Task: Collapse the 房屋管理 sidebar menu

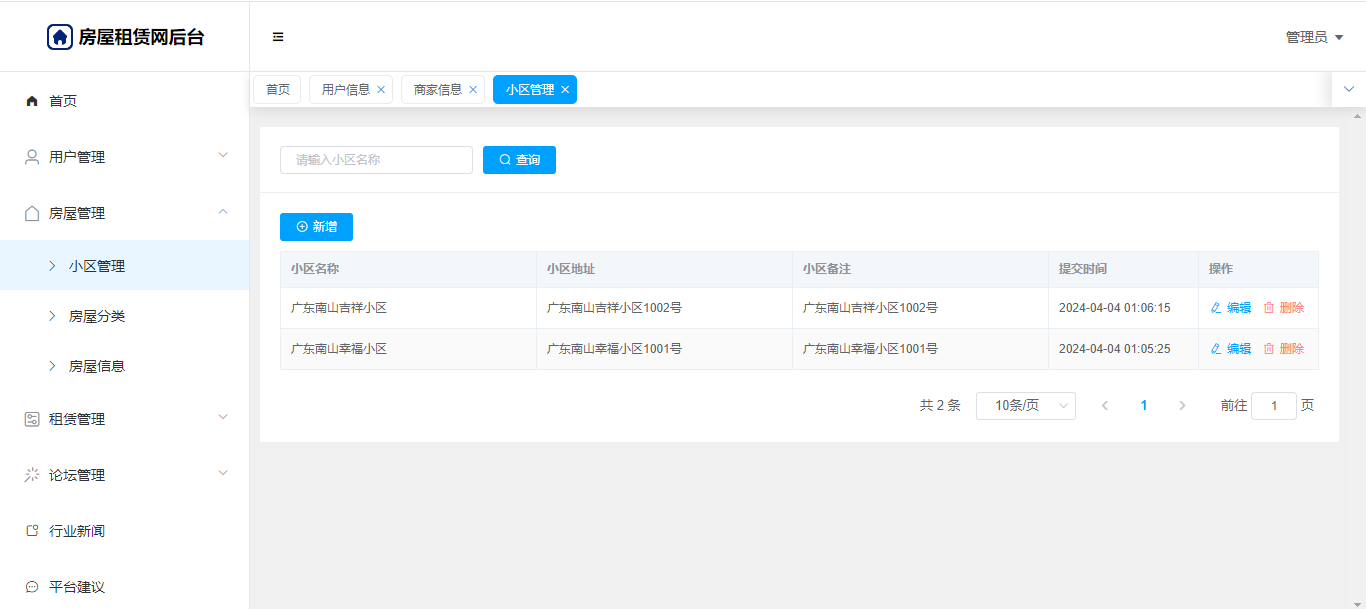Action: tap(124, 213)
